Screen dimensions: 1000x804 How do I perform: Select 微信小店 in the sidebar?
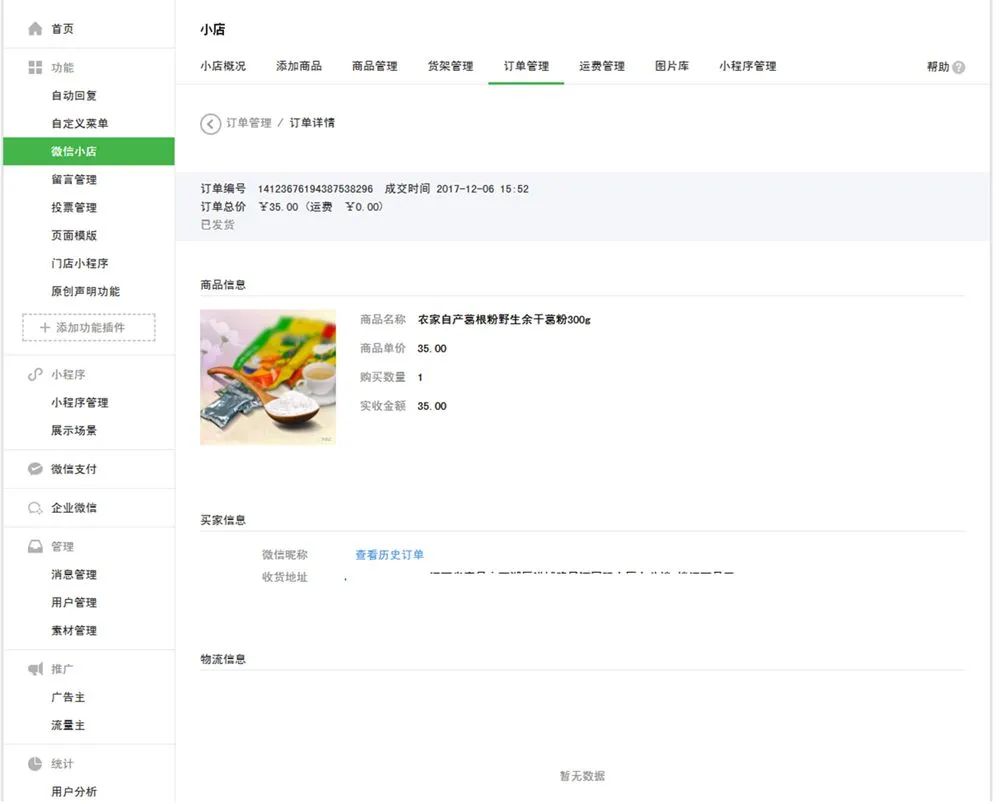click(x=74, y=152)
